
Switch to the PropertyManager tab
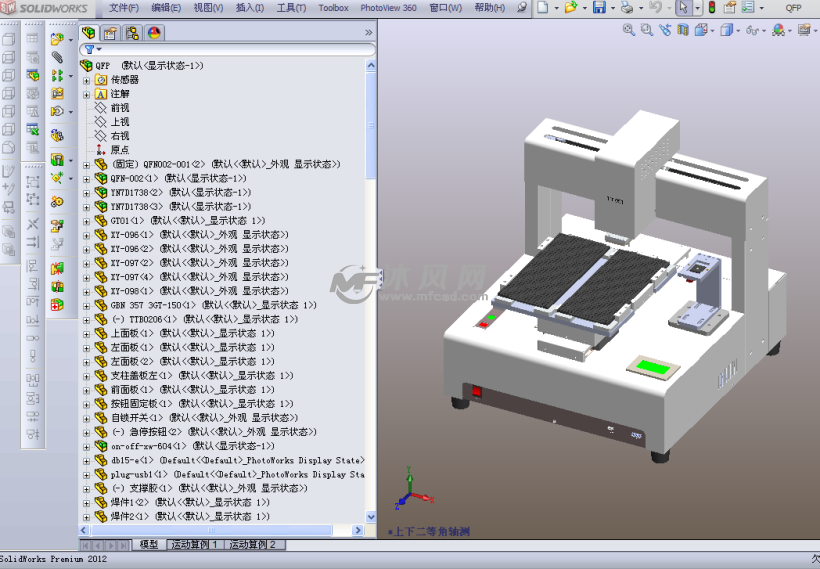click(110, 33)
